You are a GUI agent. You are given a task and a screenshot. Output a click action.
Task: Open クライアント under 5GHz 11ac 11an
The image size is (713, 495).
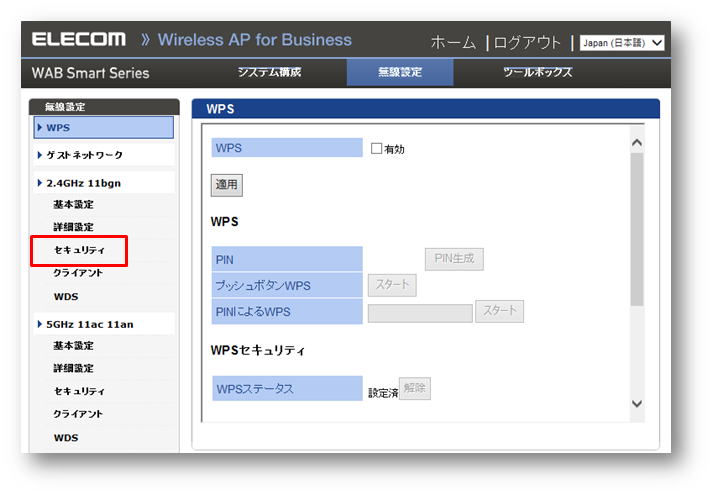(x=78, y=414)
